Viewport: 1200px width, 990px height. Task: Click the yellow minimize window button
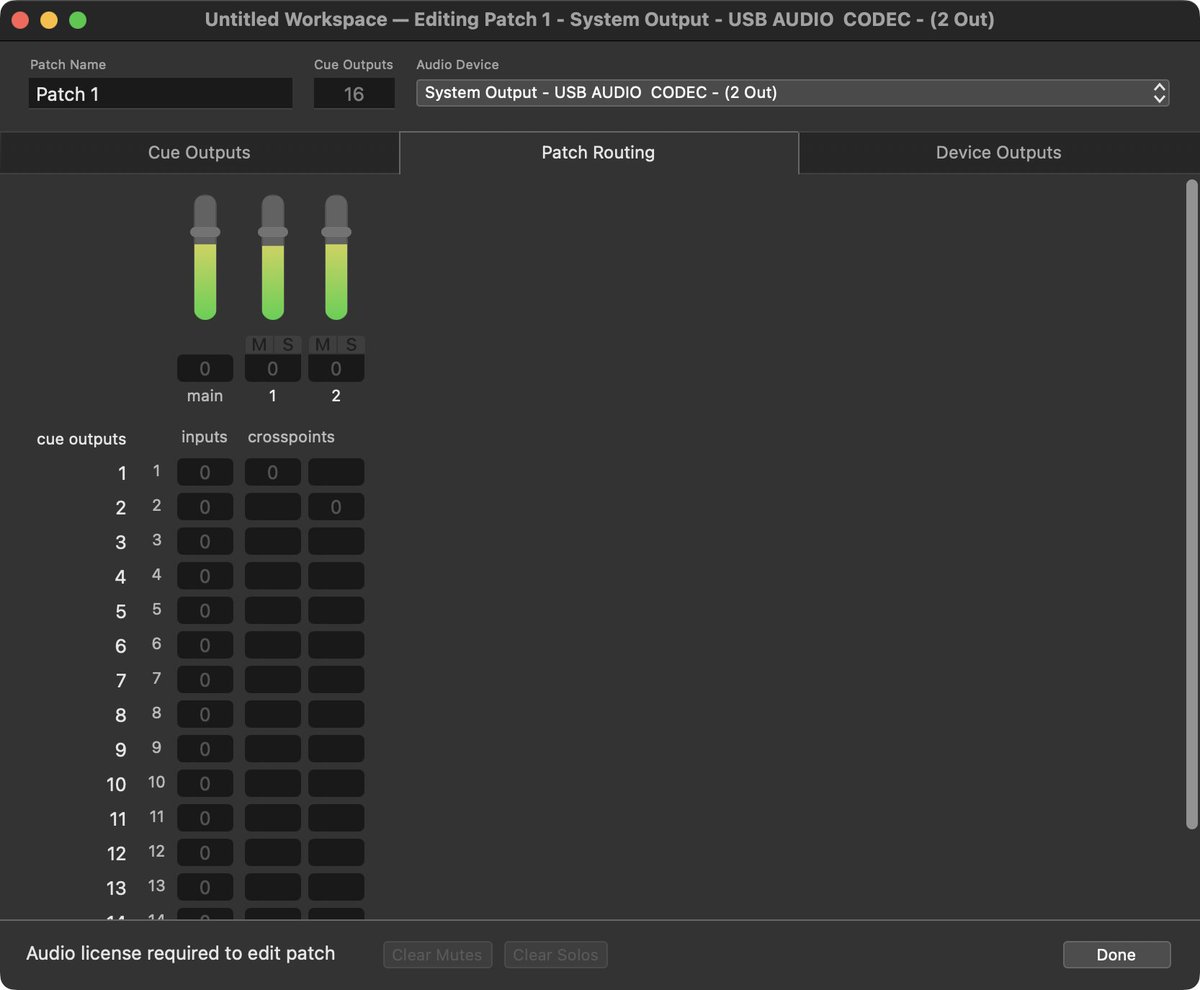tap(48, 20)
